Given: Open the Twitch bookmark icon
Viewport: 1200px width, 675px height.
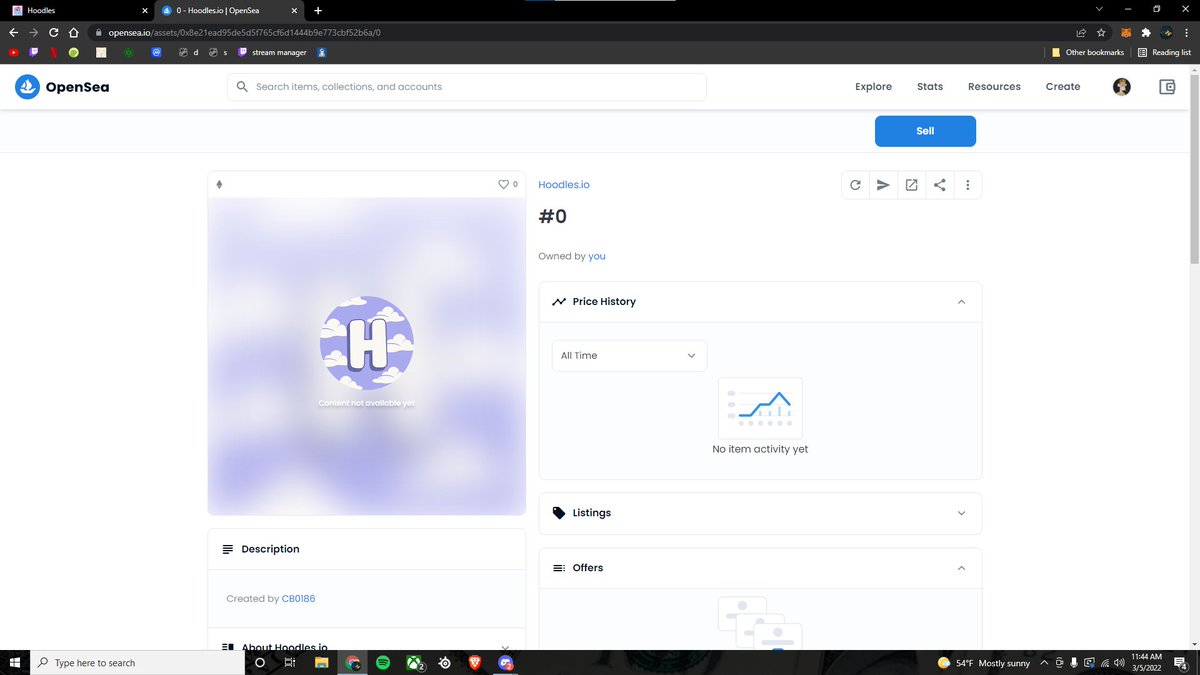Looking at the screenshot, I should (x=33, y=52).
